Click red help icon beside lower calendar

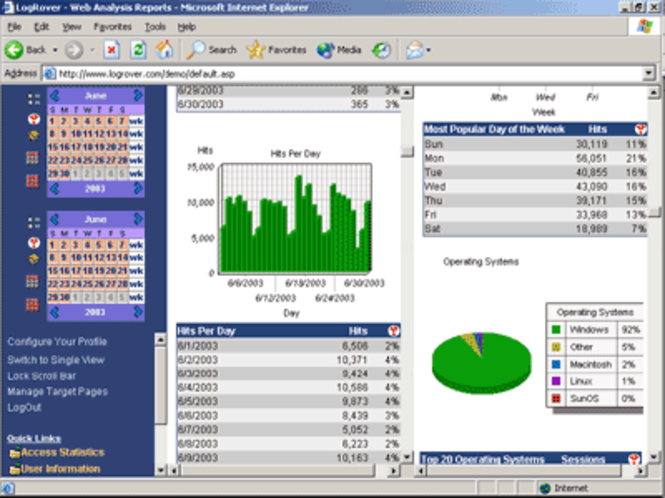click(34, 243)
